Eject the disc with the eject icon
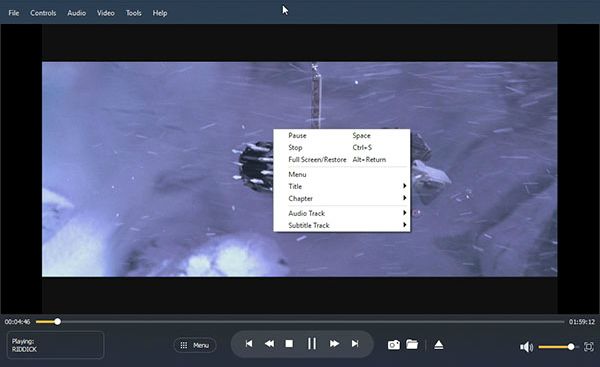600x367 pixels. pos(439,345)
